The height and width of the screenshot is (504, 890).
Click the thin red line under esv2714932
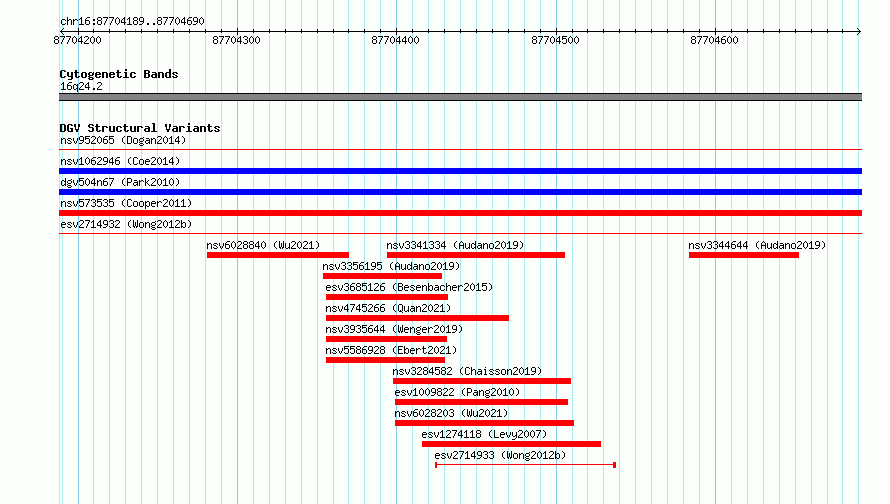coord(460,233)
